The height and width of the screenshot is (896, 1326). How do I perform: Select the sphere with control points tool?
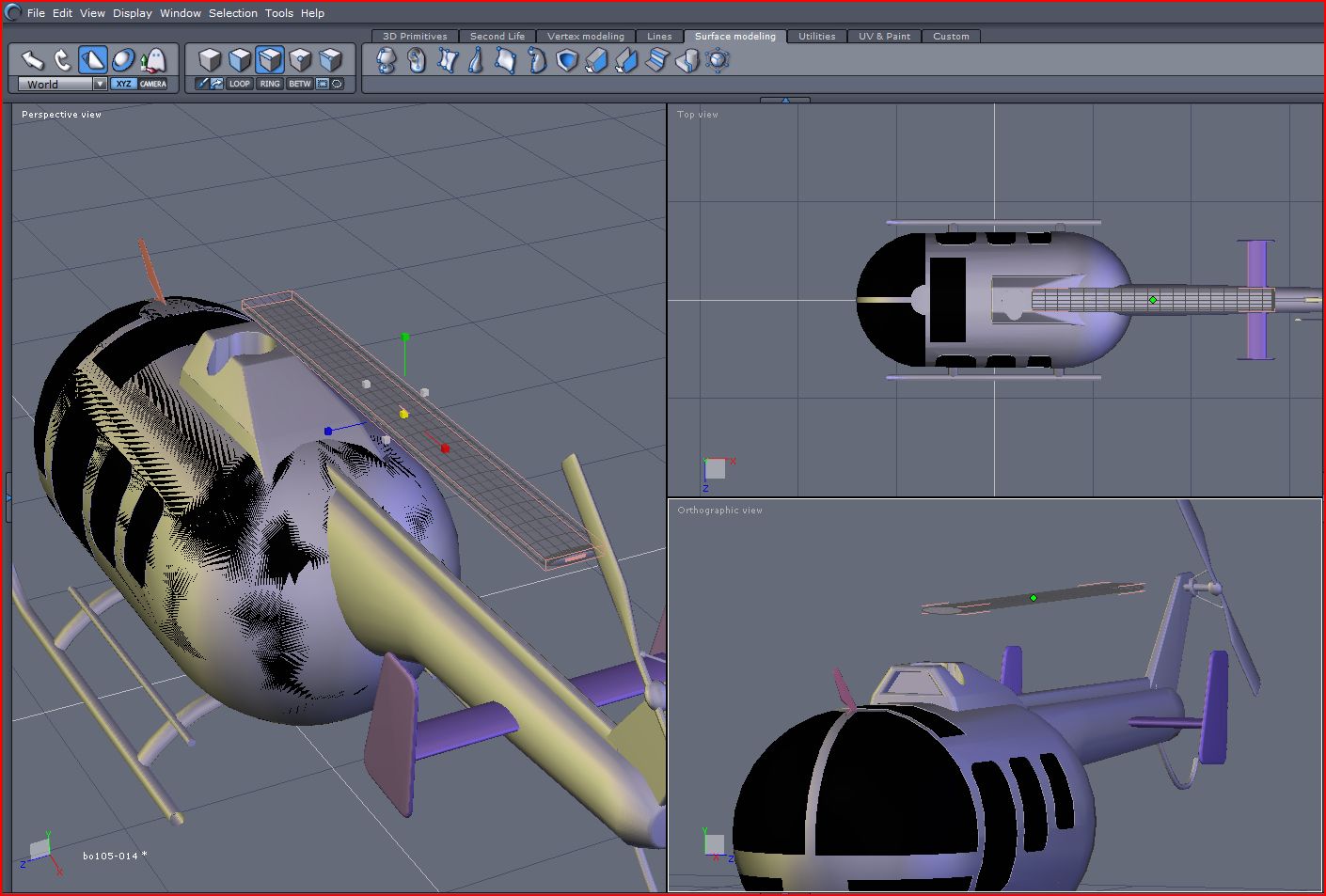(x=718, y=61)
